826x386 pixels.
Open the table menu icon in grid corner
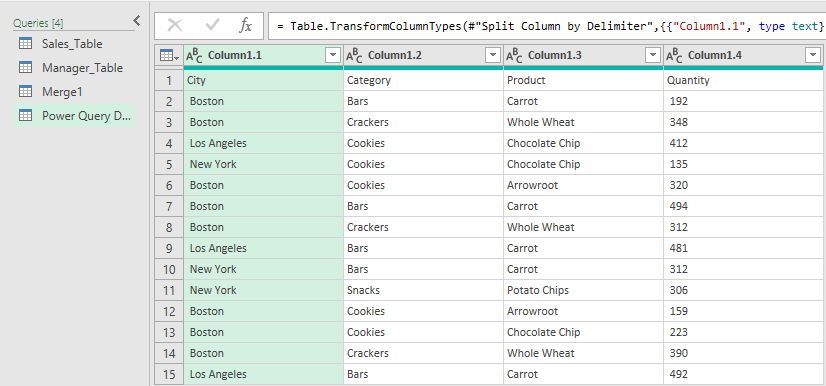click(169, 55)
